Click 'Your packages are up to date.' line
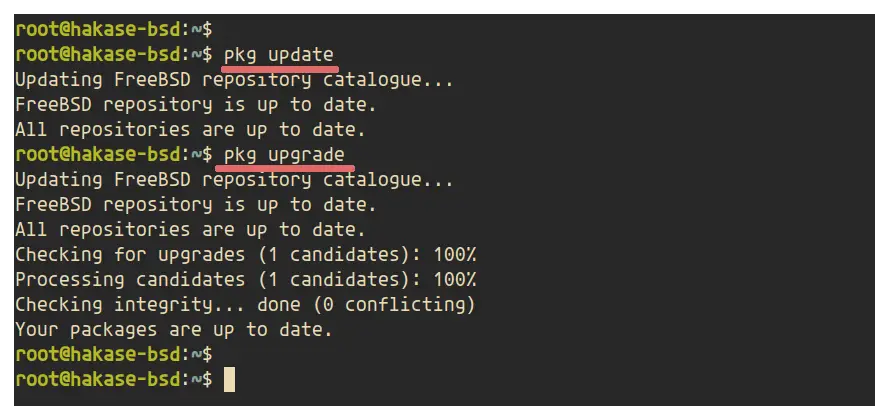This screenshot has height=420, width=888. coord(174,329)
